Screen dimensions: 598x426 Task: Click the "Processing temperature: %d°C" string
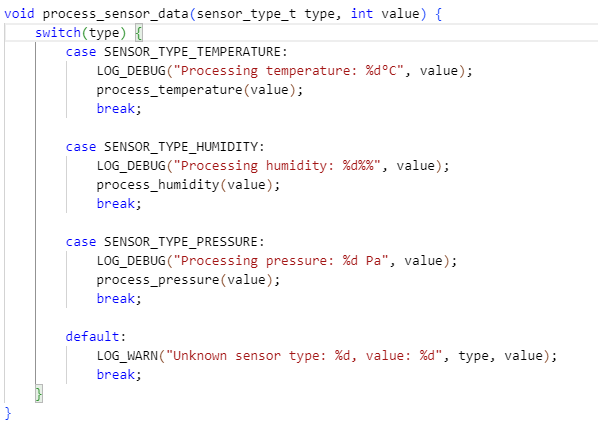pos(288,71)
